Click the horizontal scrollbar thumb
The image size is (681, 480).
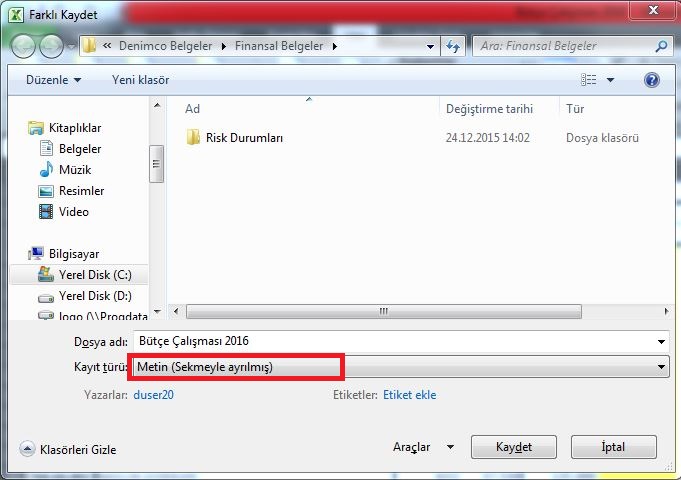tap(383, 311)
